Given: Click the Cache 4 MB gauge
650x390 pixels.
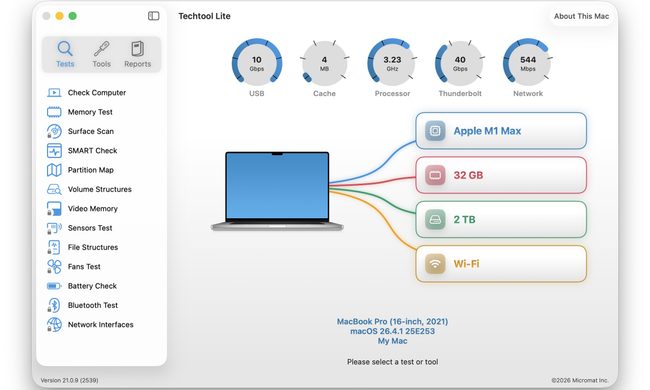Looking at the screenshot, I should (324, 63).
